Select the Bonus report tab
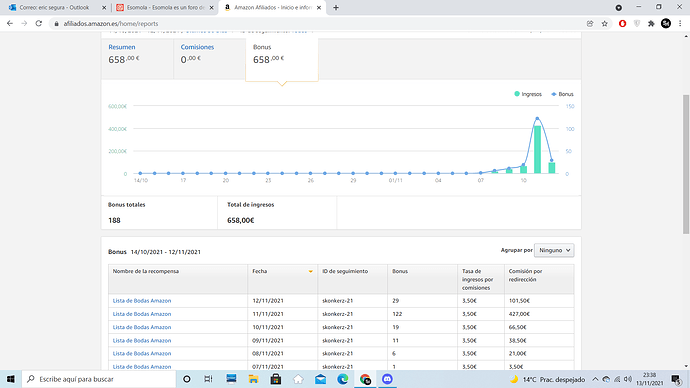Screen dimensions: 690x388 pos(282,59)
